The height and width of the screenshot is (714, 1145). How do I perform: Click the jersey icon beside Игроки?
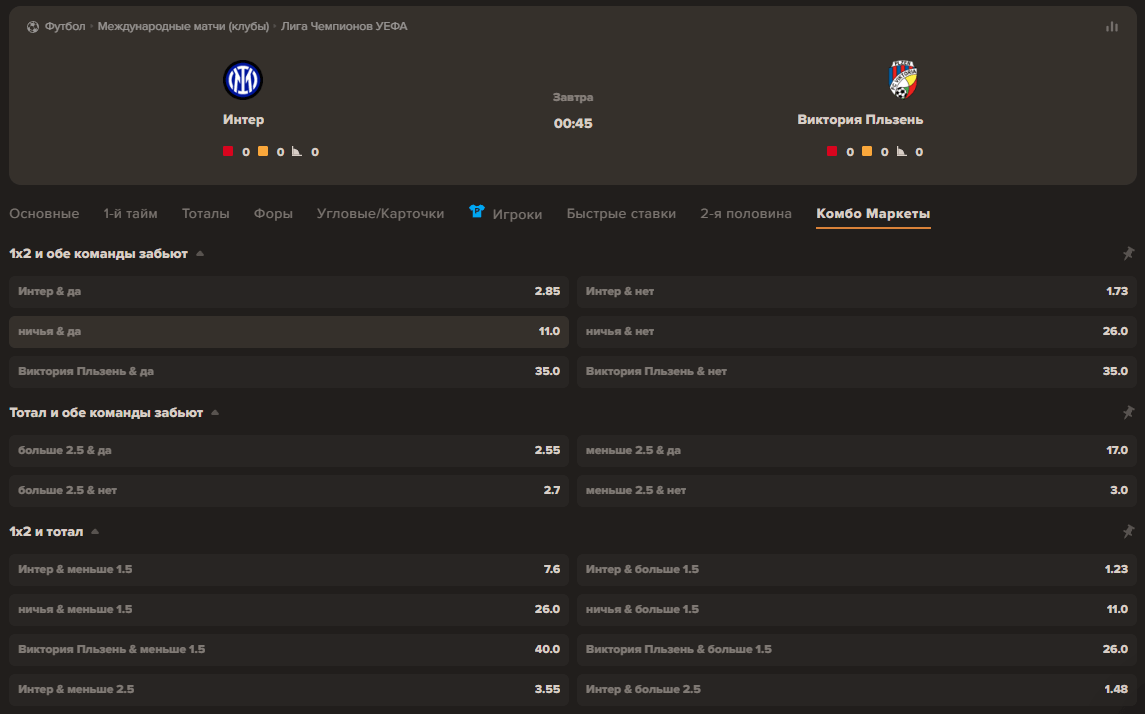[477, 212]
